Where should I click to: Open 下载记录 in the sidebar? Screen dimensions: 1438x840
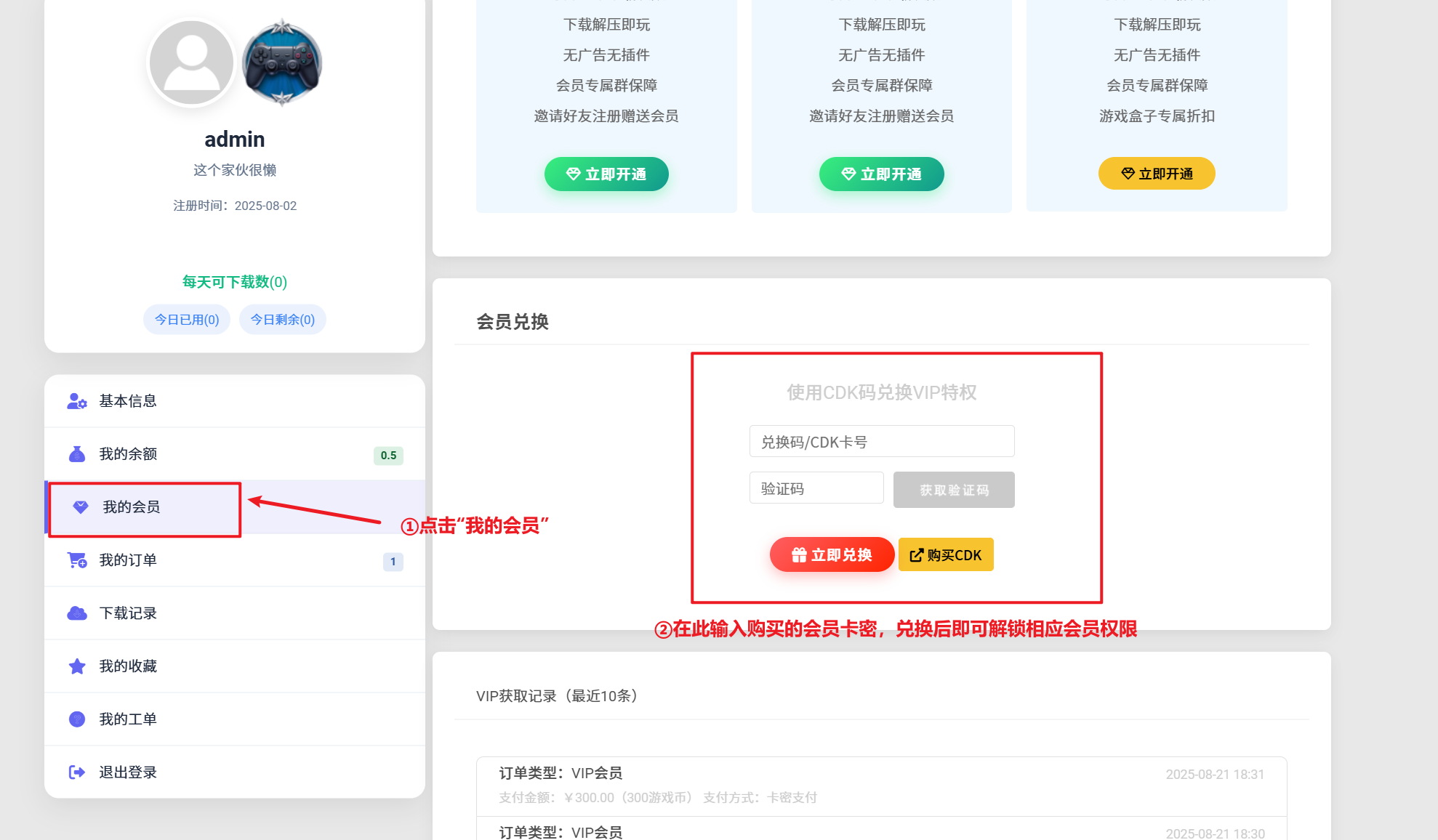[235, 613]
